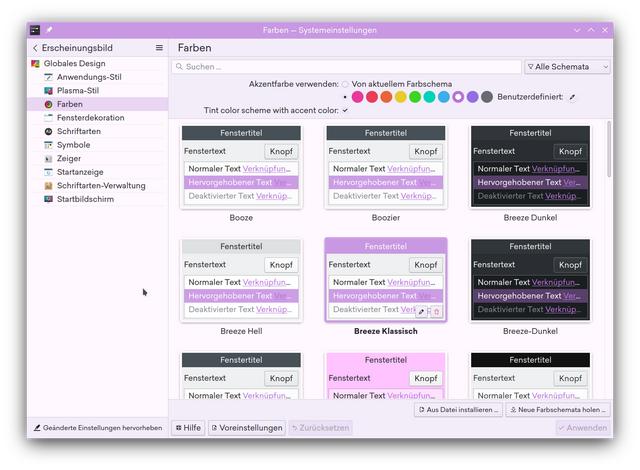Click the trash delete icon on Breeze Klassisch
Screen dimensions: 640x470
pos(436,312)
